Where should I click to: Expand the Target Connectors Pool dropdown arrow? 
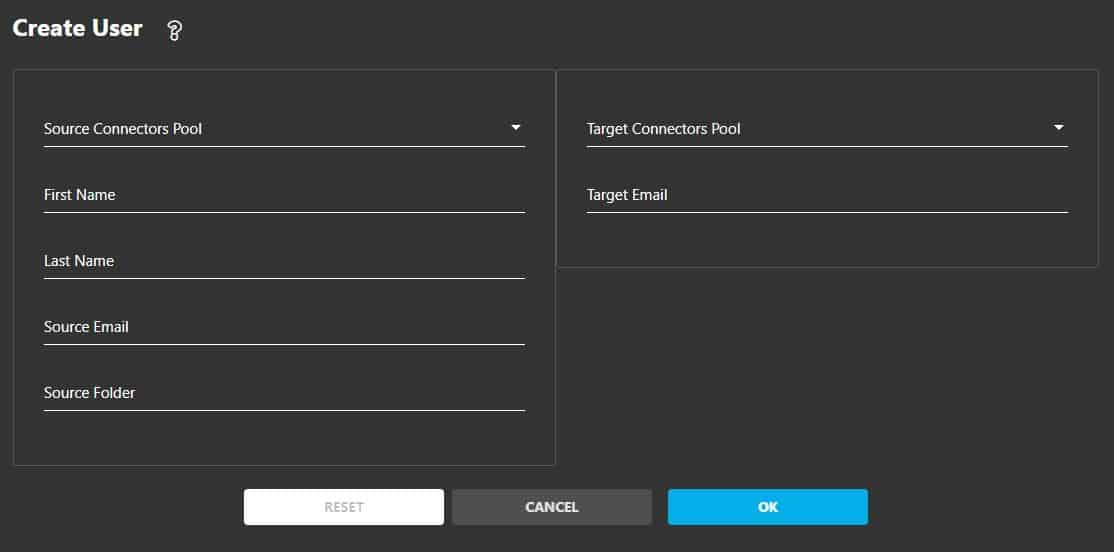click(x=1059, y=128)
